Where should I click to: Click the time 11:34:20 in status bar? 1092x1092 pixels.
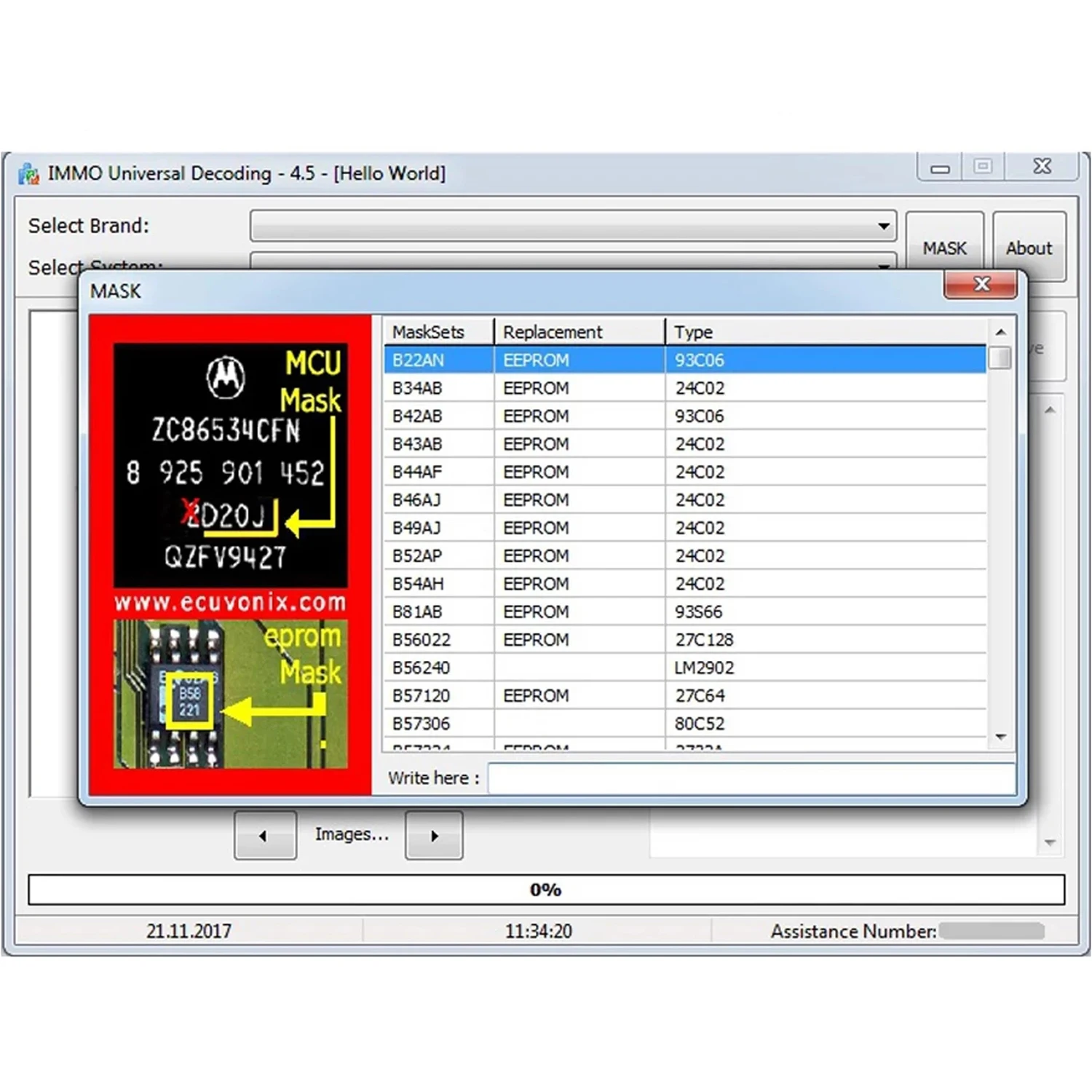tap(539, 931)
